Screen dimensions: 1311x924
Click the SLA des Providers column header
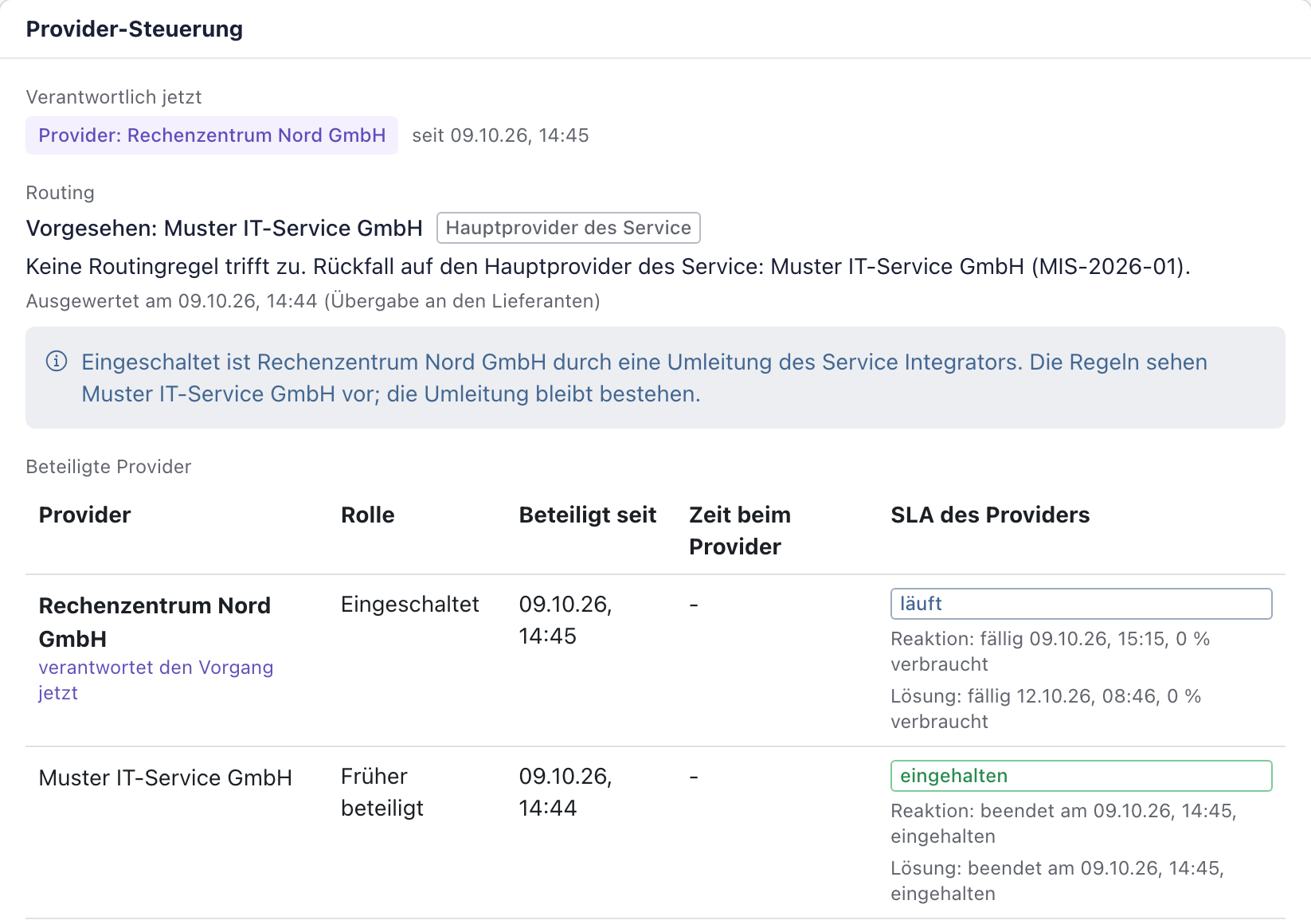click(990, 515)
